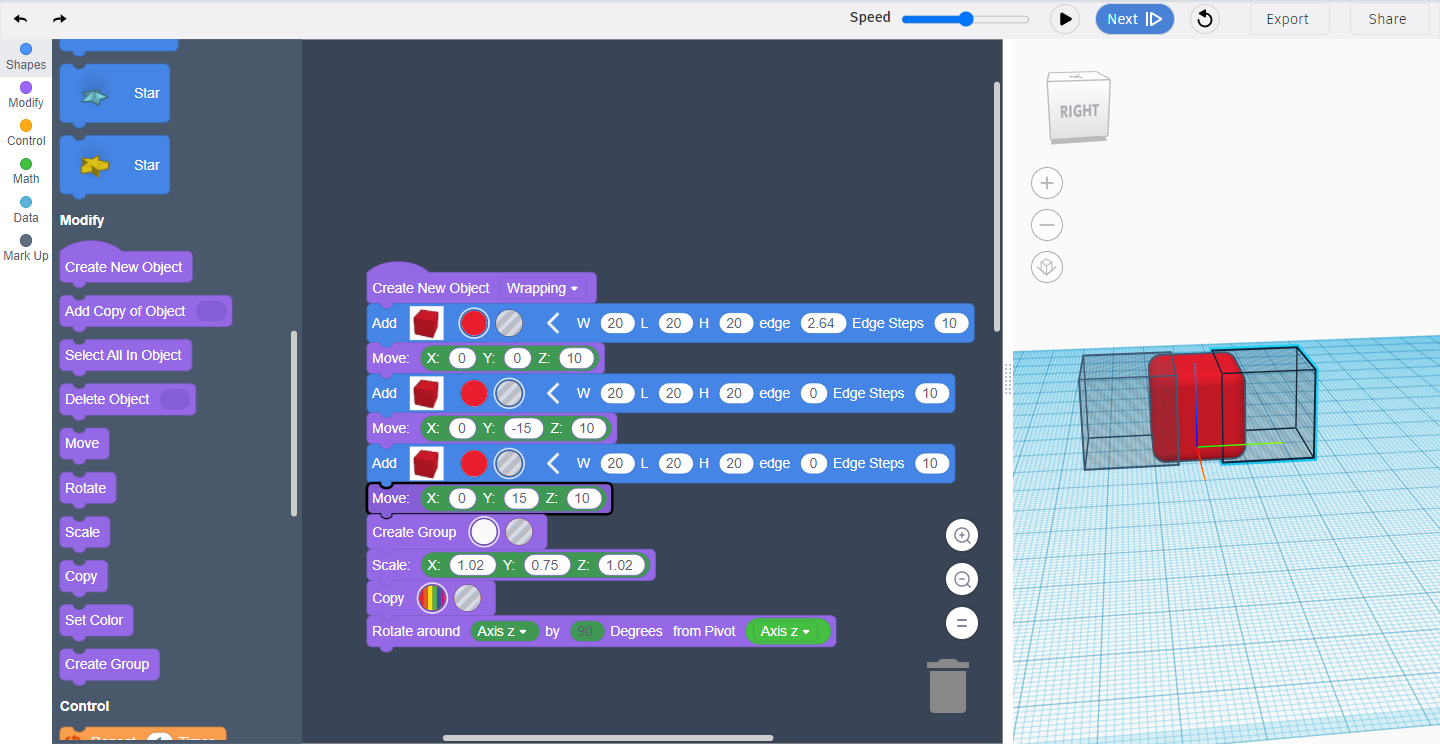
Task: Click the Move Y field showing -15
Action: pyautogui.click(x=524, y=428)
